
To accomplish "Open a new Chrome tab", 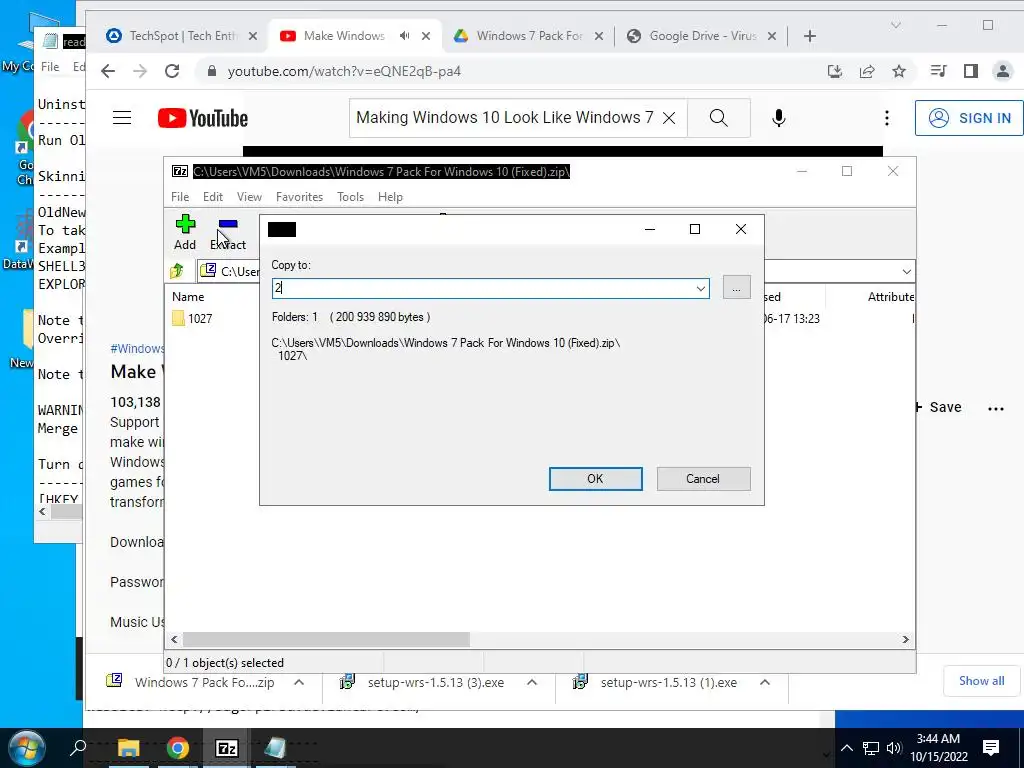I will tap(810, 36).
